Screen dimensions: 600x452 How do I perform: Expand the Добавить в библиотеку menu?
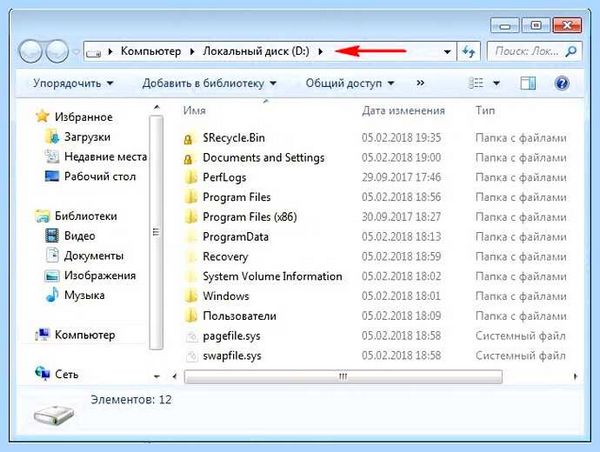pyautogui.click(x=209, y=83)
